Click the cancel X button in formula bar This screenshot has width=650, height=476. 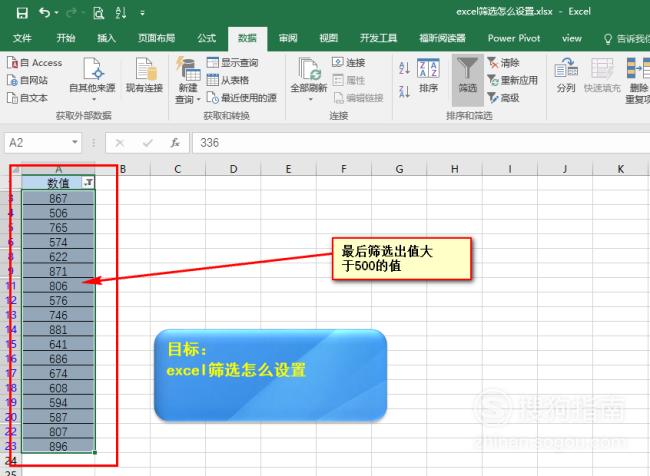(x=120, y=143)
